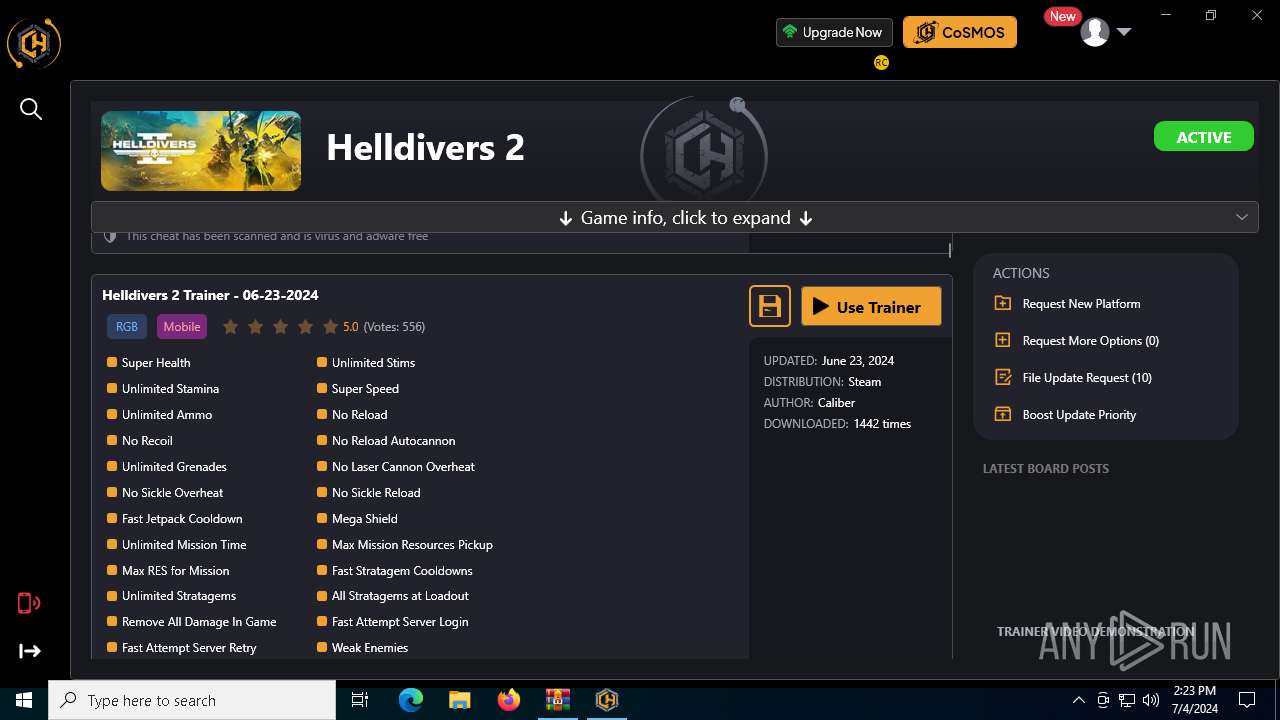Select File Update Request (10)

tap(1087, 377)
